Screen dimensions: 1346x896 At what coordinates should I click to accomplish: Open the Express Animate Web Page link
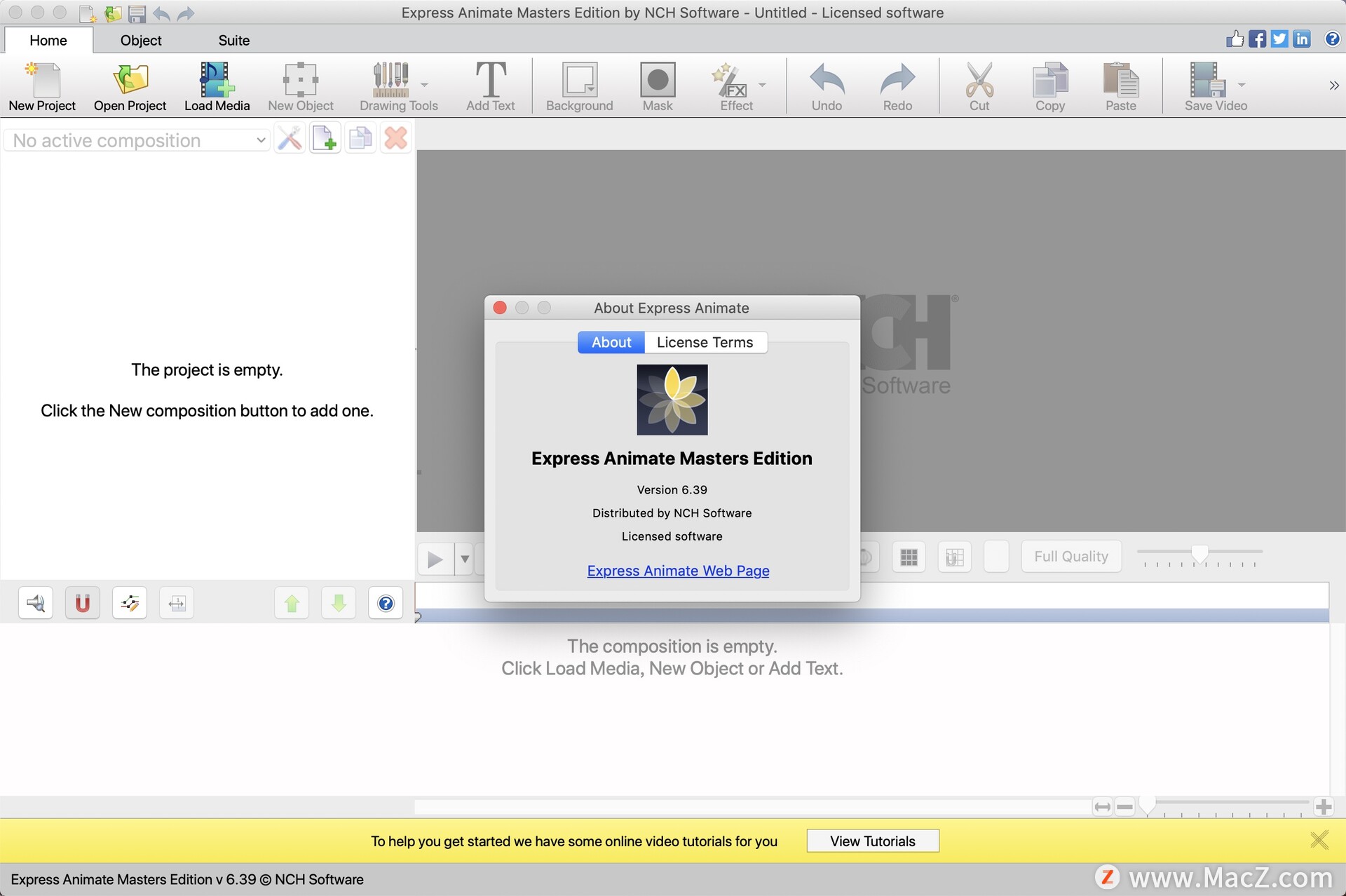coord(678,571)
